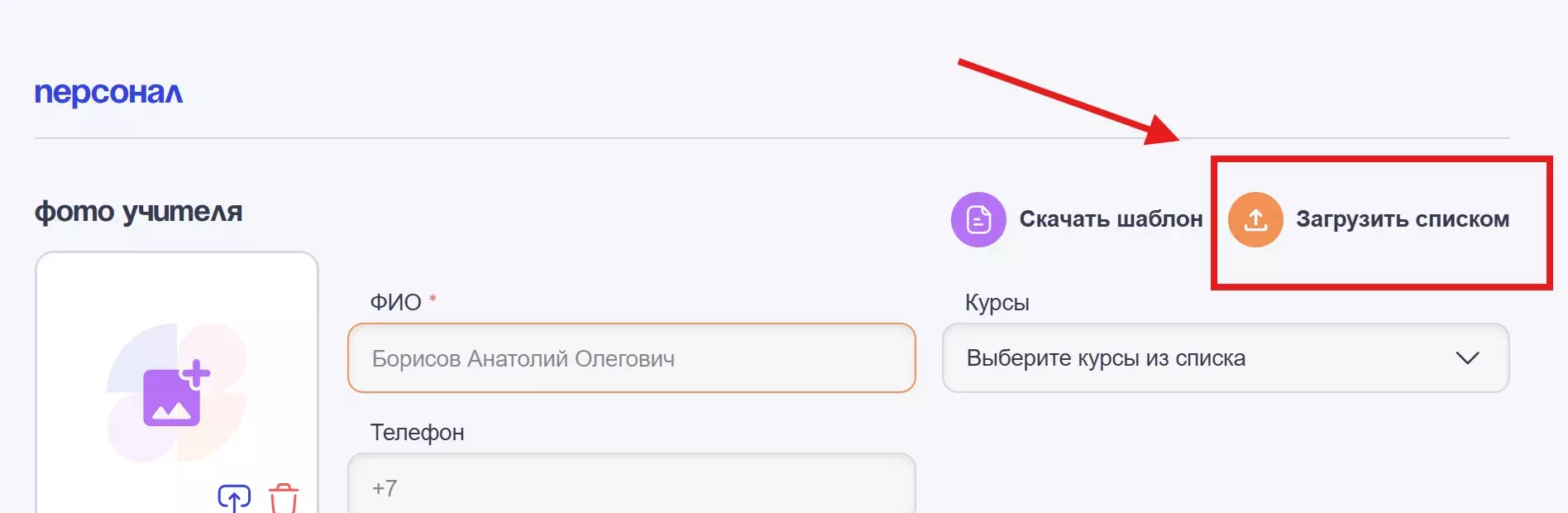Click the "Скачать шаблон" text button
1568x513 pixels.
pos(1111,219)
